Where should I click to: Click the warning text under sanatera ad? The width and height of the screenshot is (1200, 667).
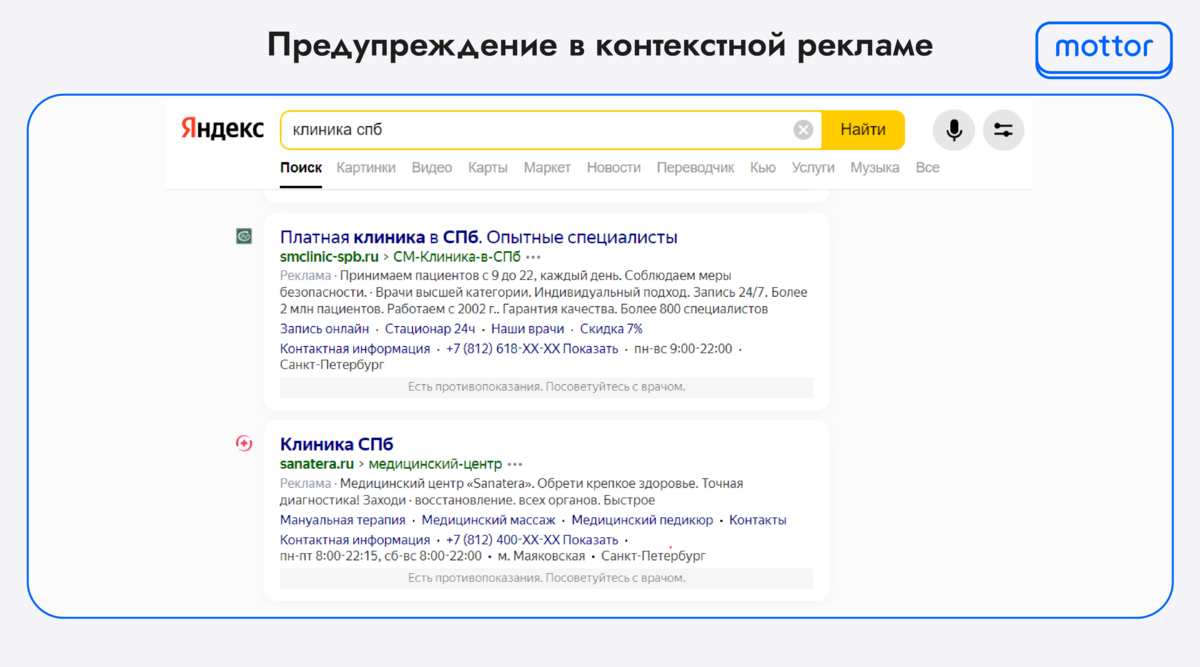tap(546, 578)
